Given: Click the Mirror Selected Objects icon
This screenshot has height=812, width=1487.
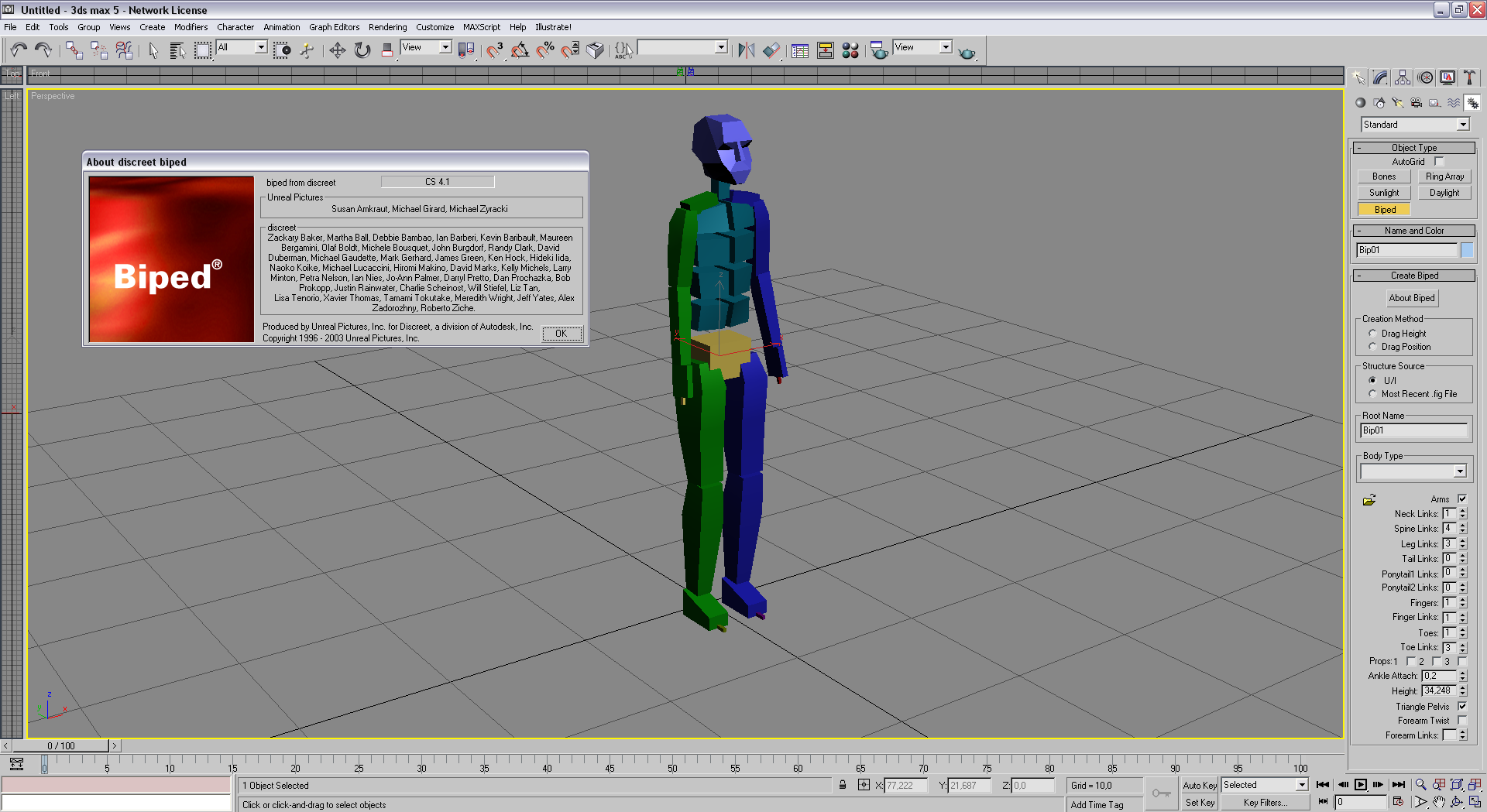Looking at the screenshot, I should pos(746,50).
